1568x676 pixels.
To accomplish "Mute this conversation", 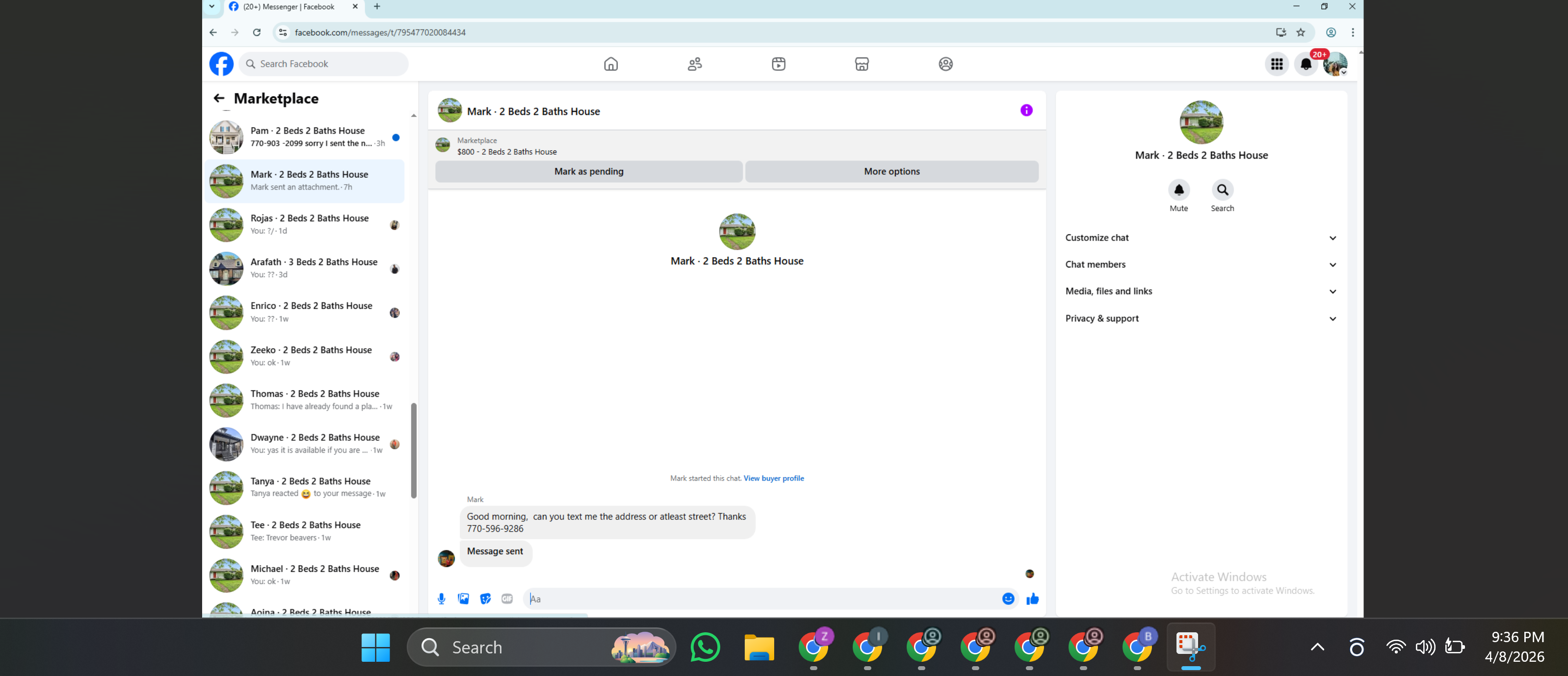I will pos(1178,190).
